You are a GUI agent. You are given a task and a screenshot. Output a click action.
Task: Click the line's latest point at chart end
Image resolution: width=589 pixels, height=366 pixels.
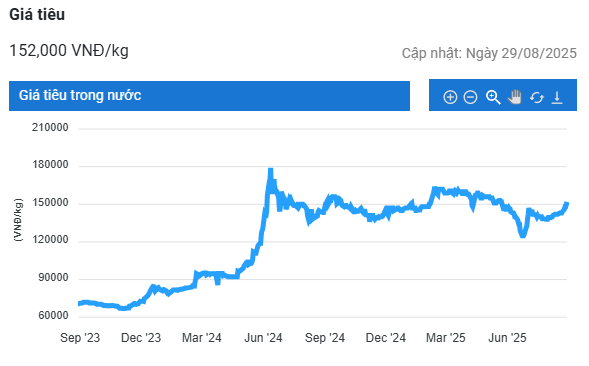566,204
